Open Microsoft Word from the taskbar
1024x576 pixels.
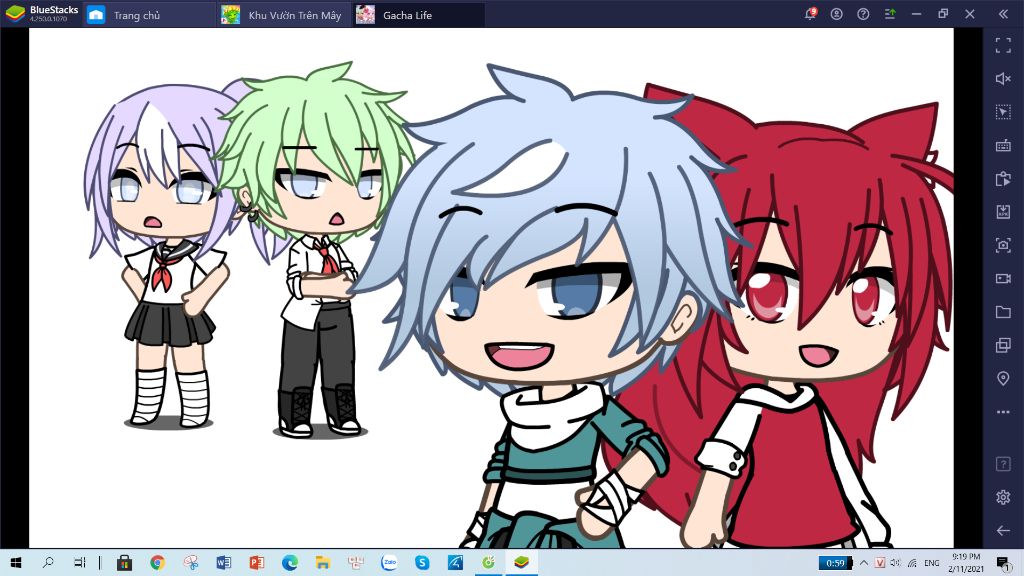(223, 562)
